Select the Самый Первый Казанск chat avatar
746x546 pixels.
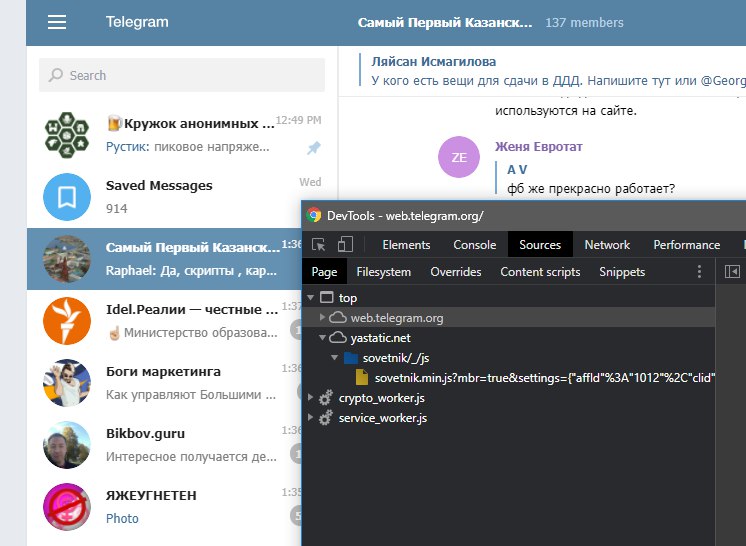(x=67, y=259)
